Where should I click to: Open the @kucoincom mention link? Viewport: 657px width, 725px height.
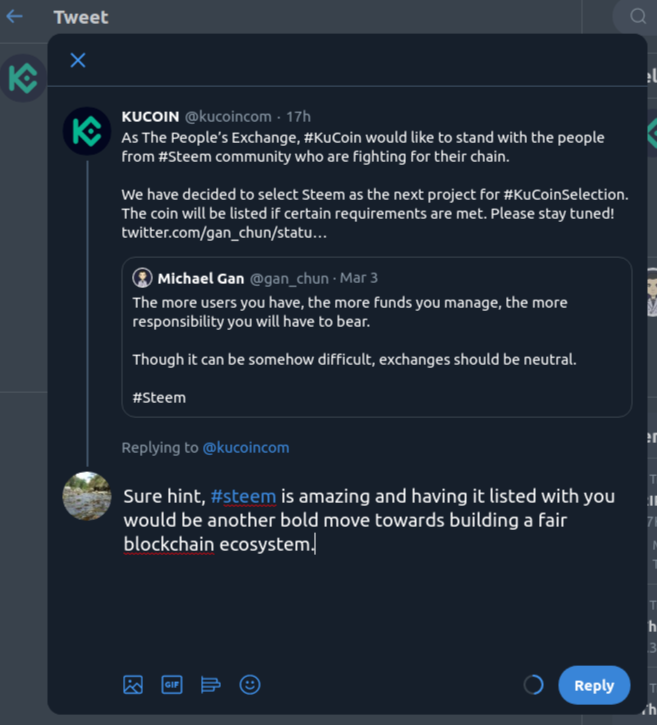coord(246,448)
